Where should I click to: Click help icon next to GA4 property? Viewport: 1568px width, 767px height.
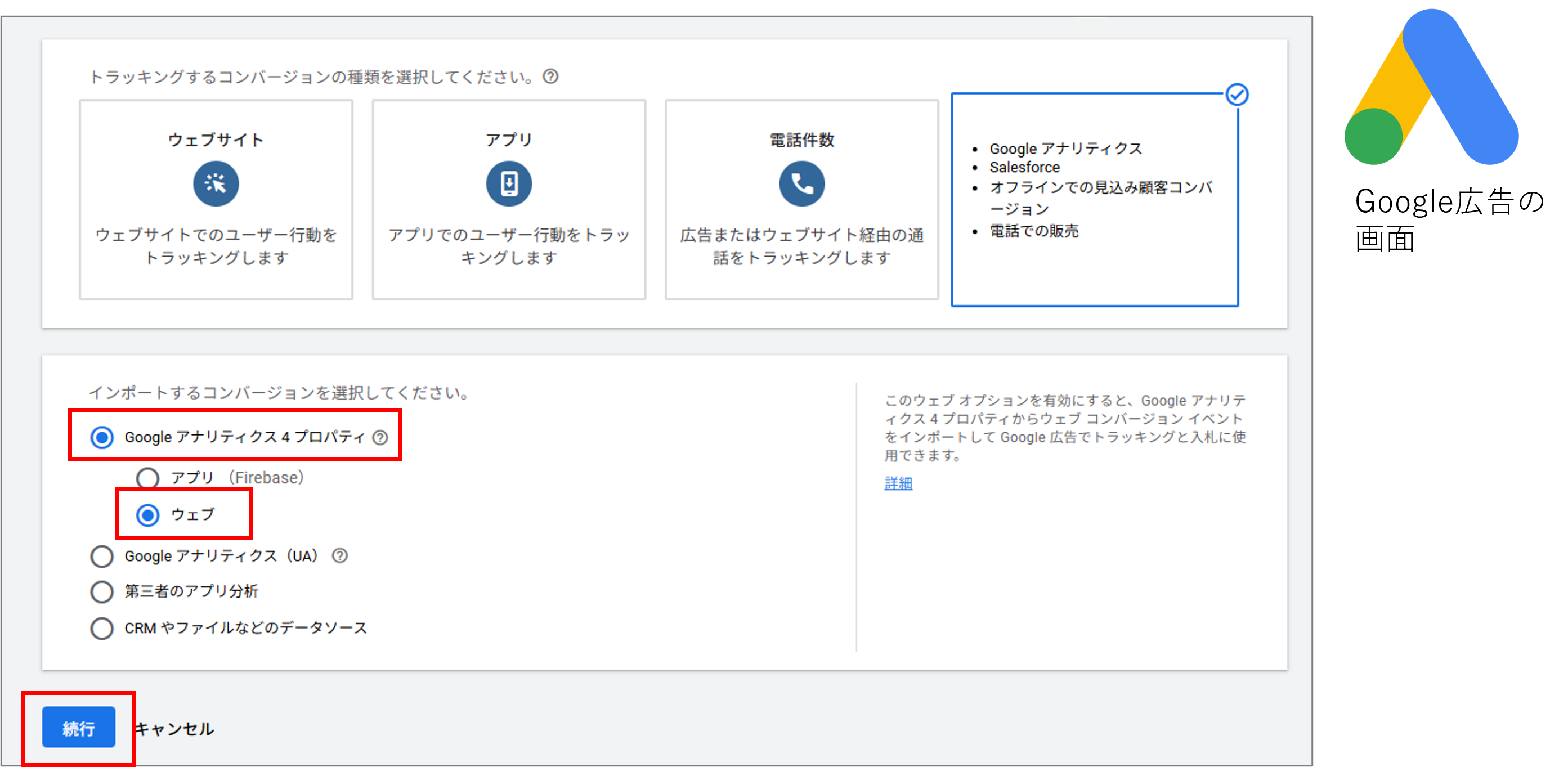(x=380, y=438)
